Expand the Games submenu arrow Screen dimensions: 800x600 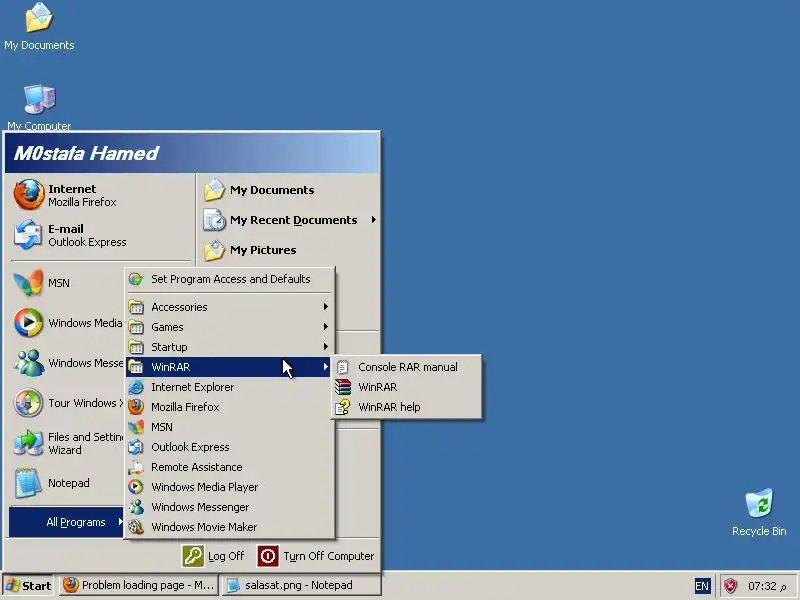click(x=326, y=327)
